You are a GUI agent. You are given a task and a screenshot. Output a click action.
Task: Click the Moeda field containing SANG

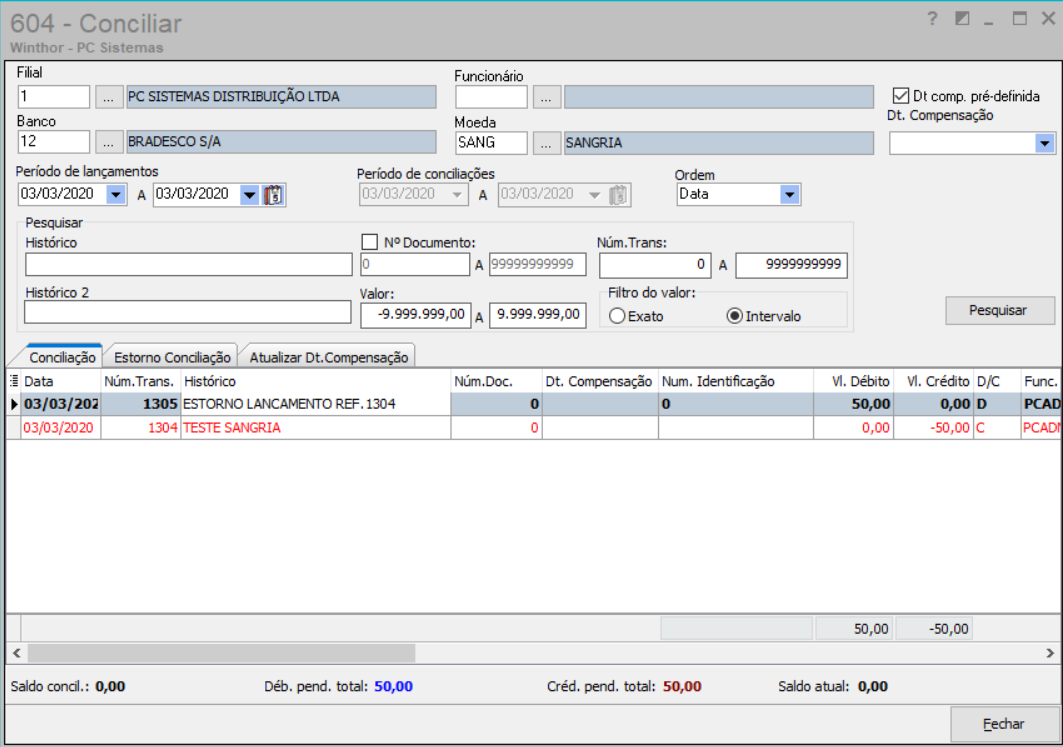click(x=492, y=143)
